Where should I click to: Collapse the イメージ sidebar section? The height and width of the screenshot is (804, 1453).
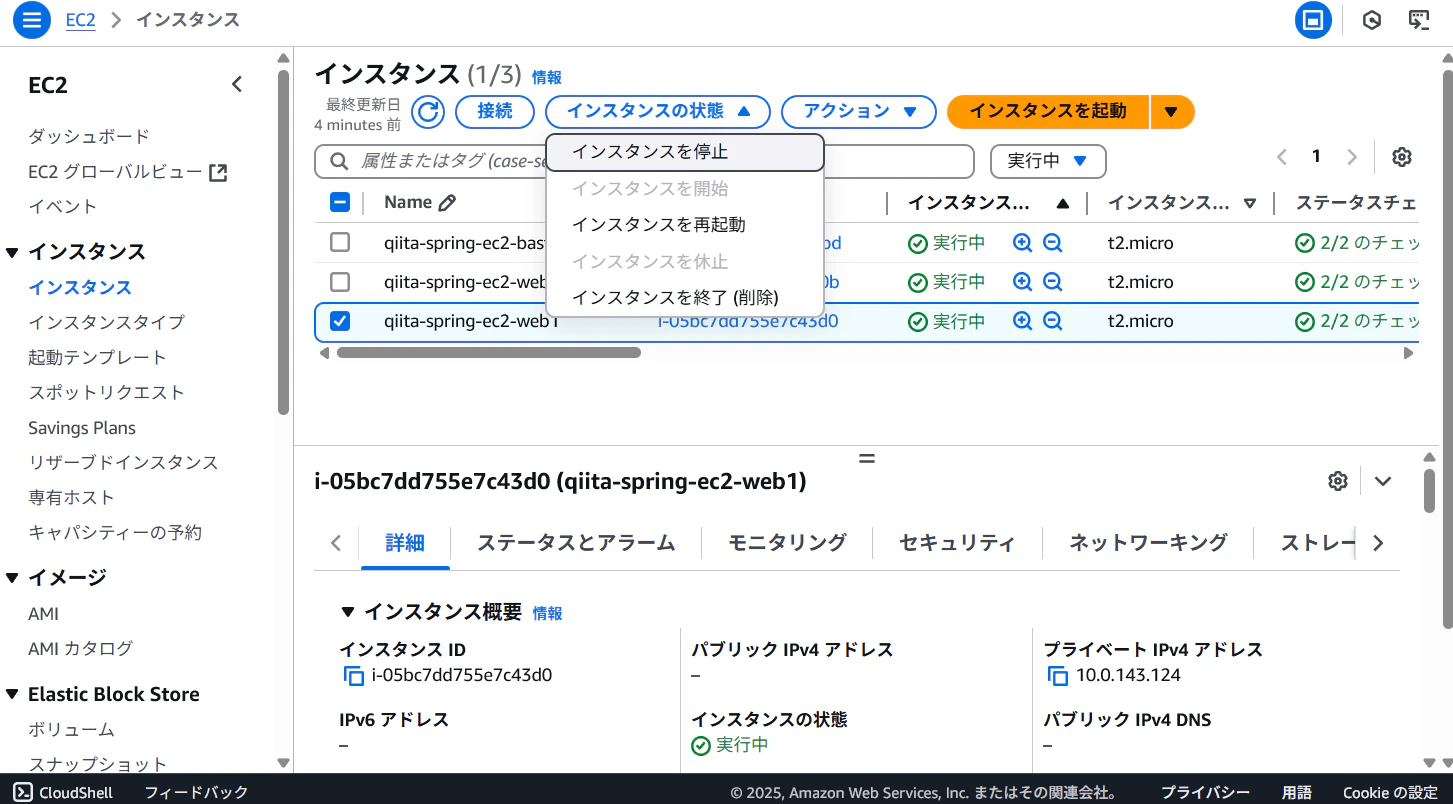click(12, 578)
